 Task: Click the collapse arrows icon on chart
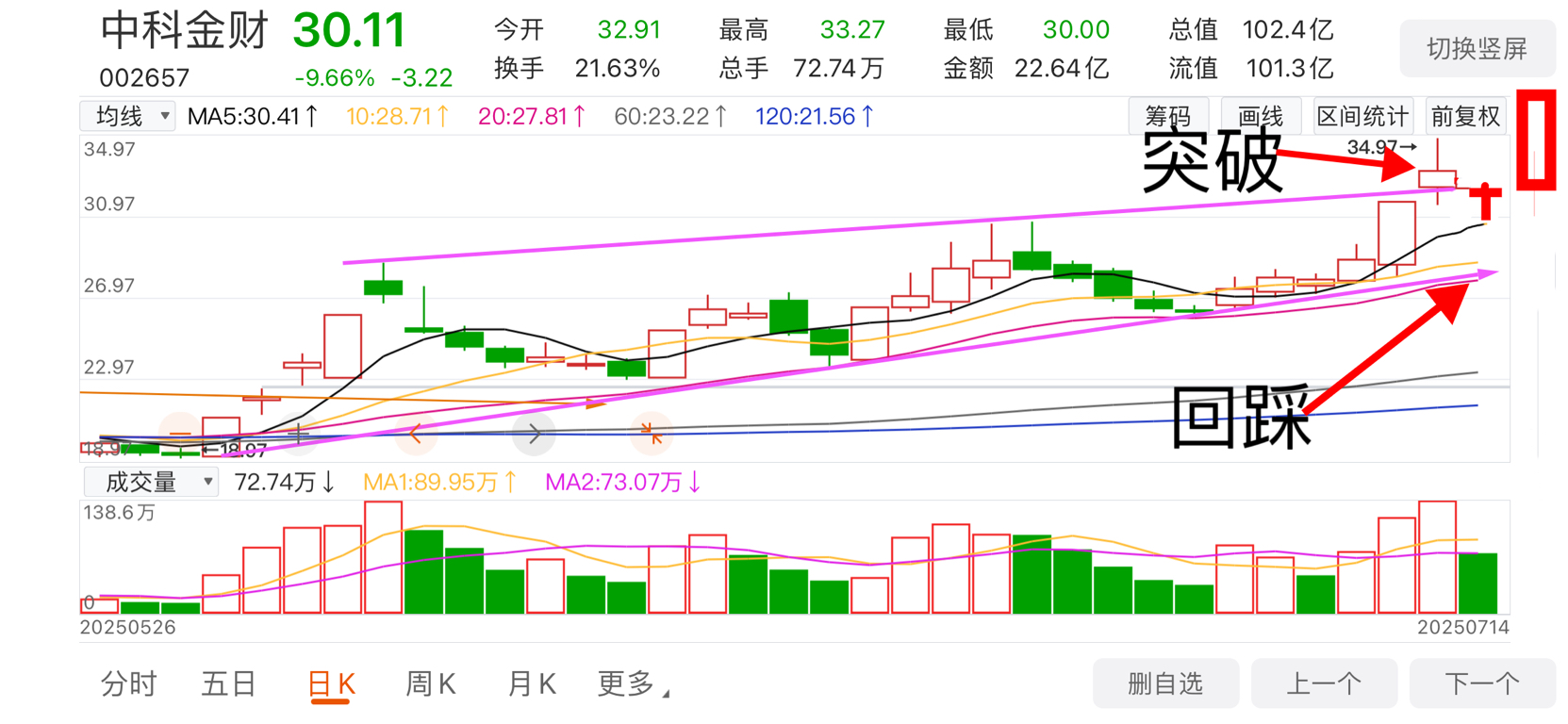pos(652,435)
